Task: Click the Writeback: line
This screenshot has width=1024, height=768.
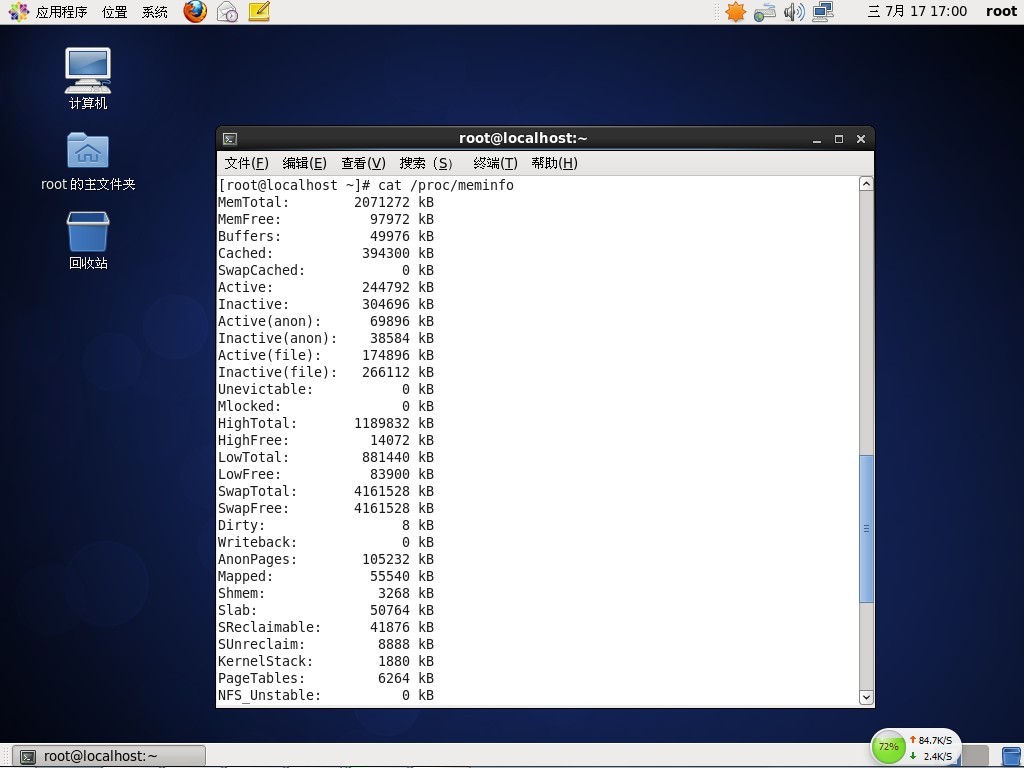Action: [x=326, y=542]
